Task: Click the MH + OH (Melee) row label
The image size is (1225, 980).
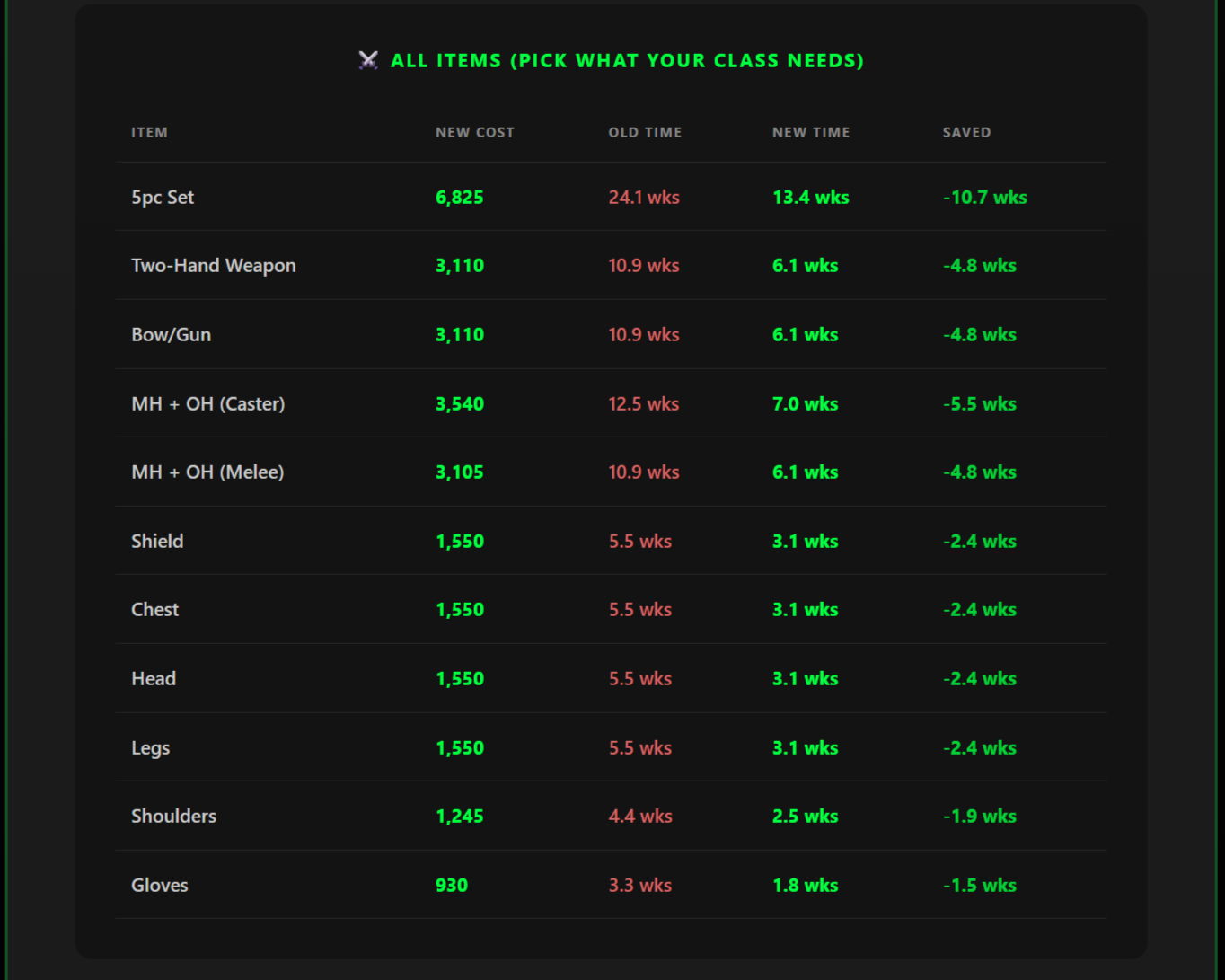Action: 207,472
